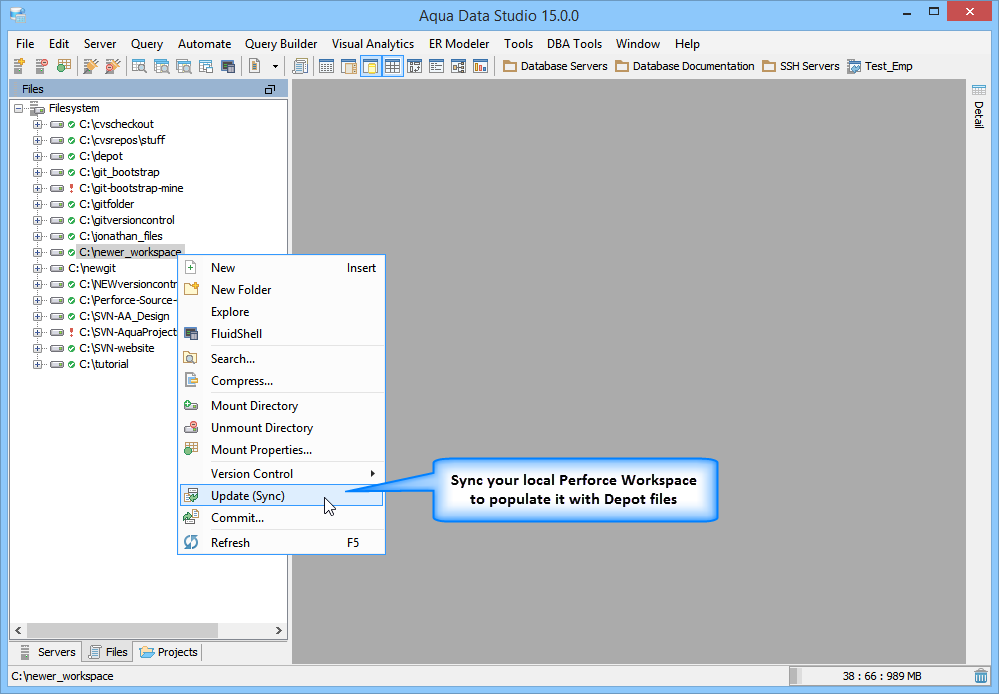Click the list-form toolbar icon with lines

tap(436, 66)
